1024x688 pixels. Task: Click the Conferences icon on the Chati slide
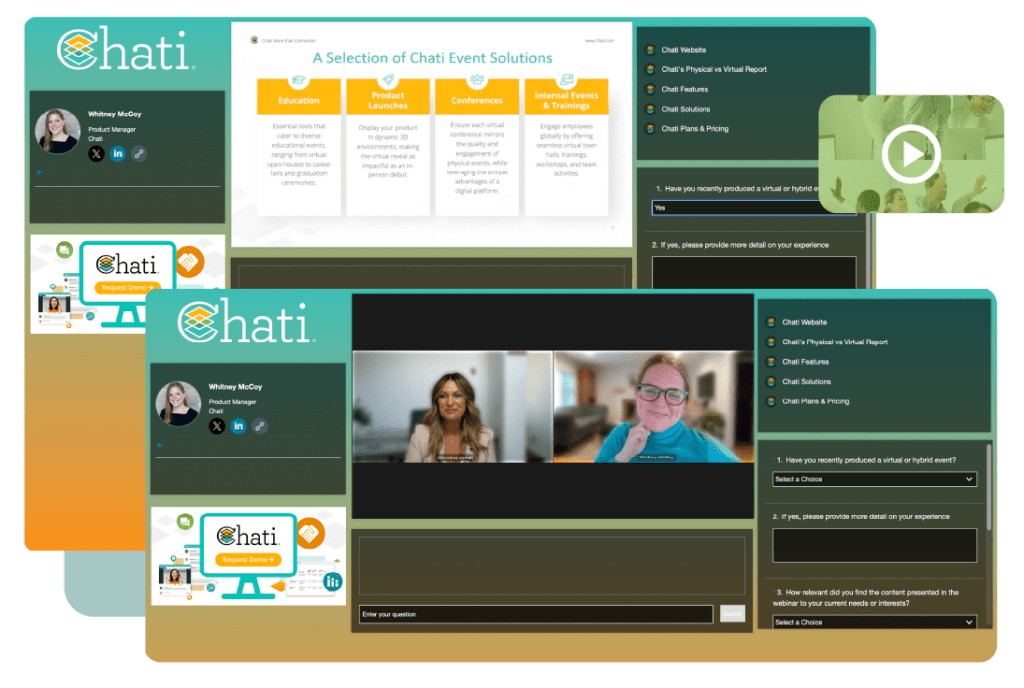click(x=477, y=76)
